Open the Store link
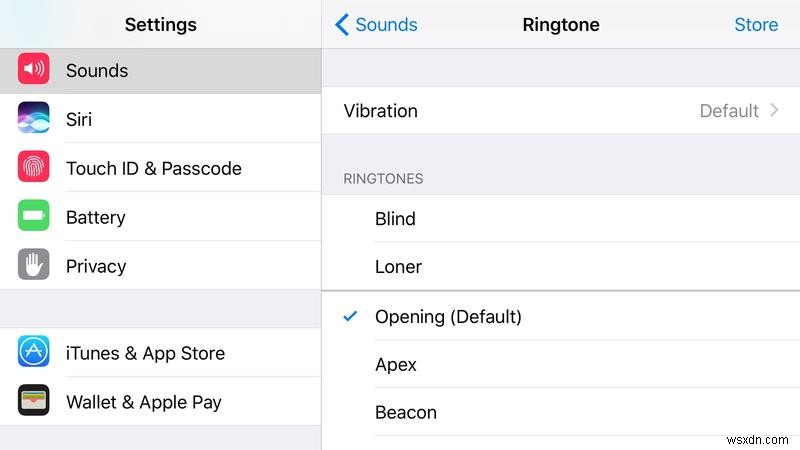 pyautogui.click(x=756, y=25)
